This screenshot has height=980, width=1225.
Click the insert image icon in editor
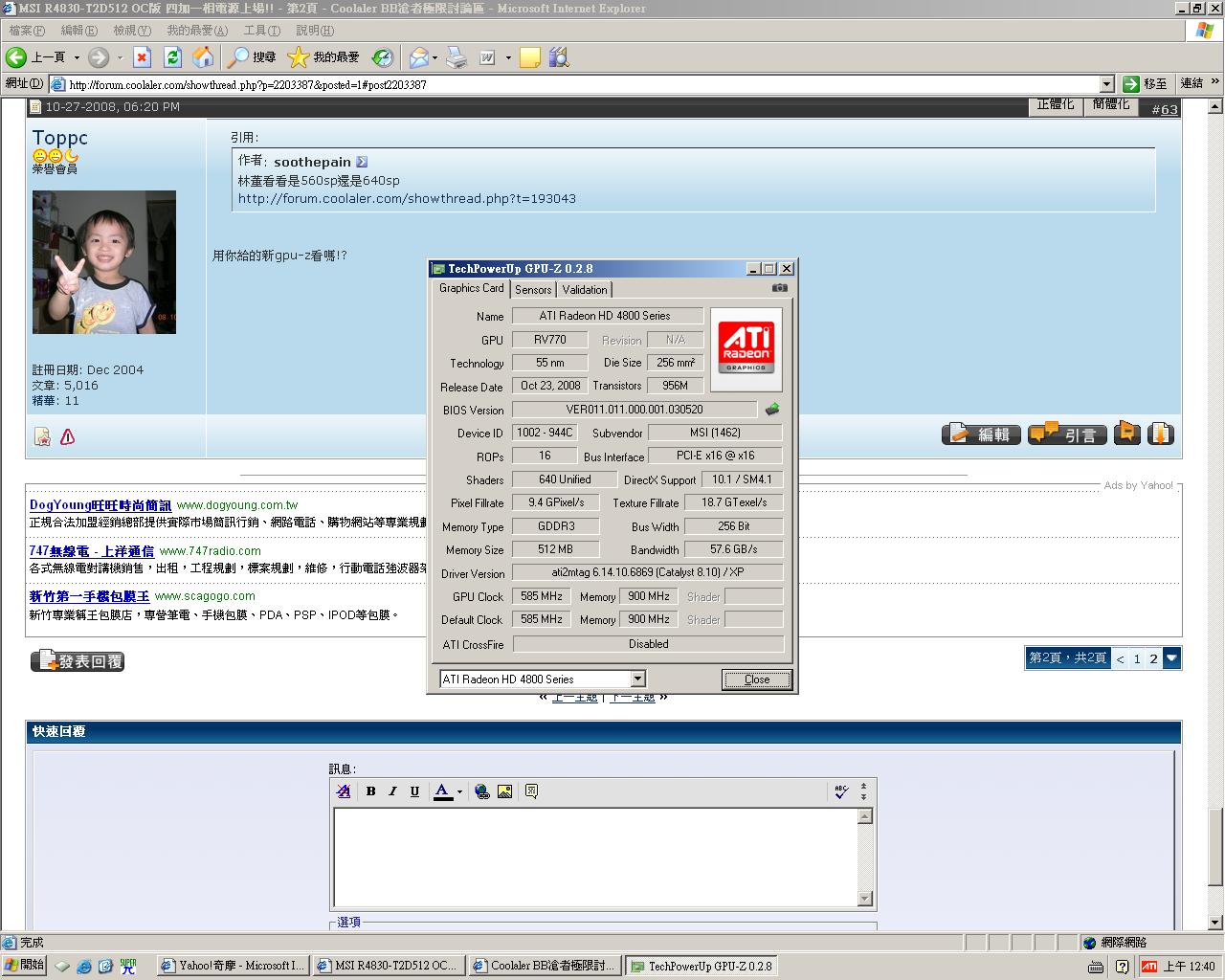click(504, 791)
